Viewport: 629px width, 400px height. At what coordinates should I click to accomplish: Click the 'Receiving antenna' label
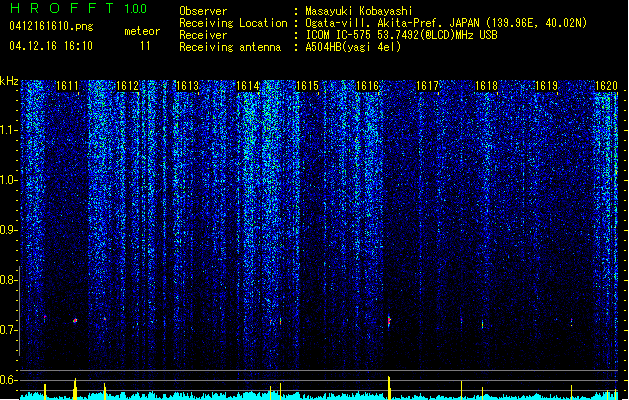(x=230, y=47)
